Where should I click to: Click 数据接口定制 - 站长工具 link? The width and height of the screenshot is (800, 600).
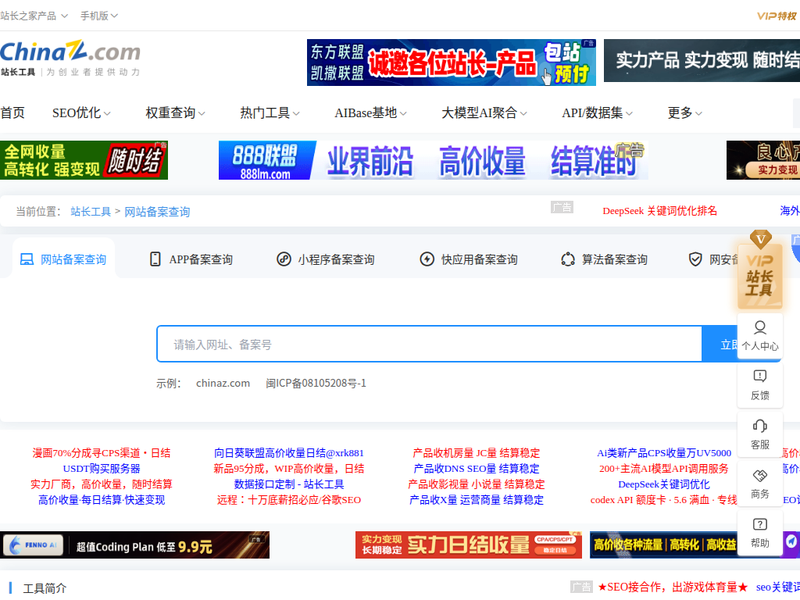(289, 484)
